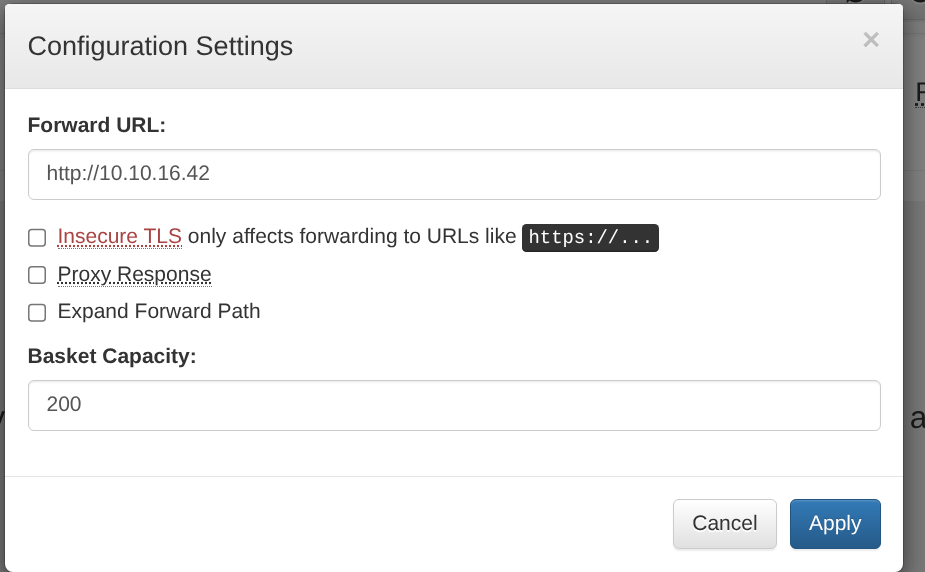
Task: Click the Basket Capacity field label
Action: 111,356
